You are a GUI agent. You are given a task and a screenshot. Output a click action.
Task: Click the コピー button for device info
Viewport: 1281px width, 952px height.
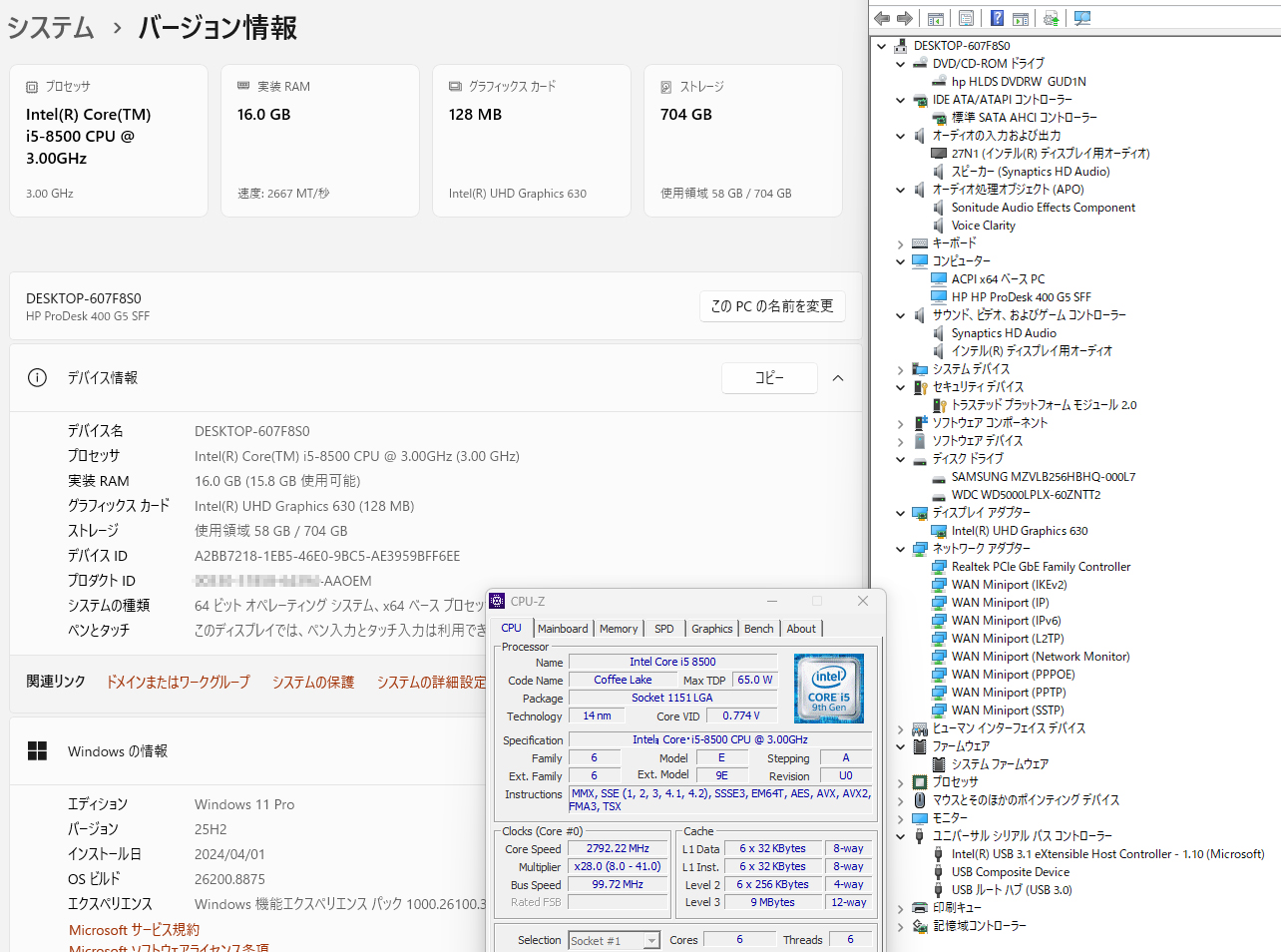769,378
